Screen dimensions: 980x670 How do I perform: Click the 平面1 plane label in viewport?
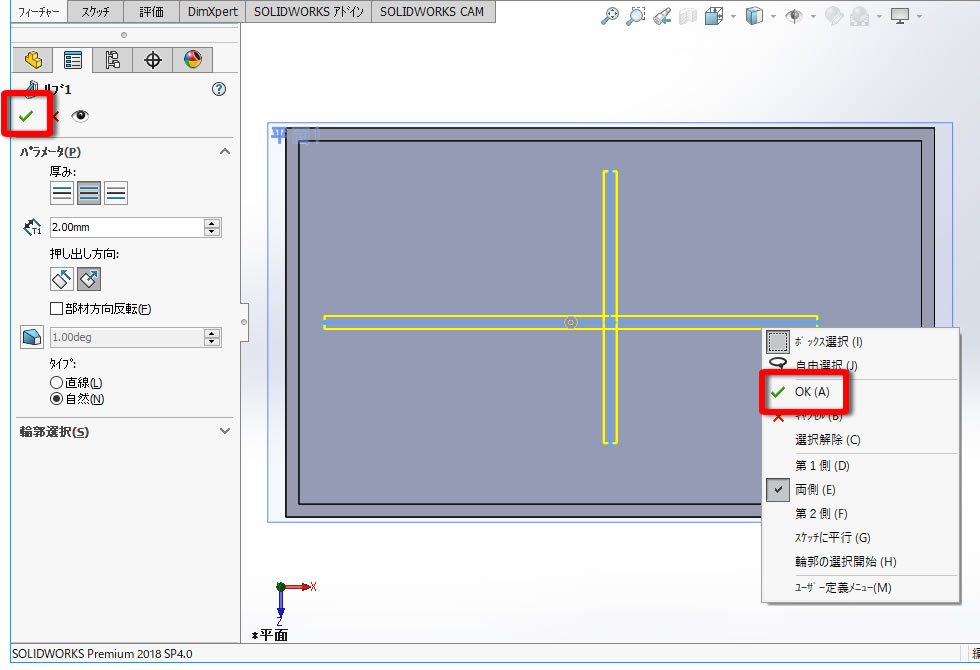pos(295,134)
